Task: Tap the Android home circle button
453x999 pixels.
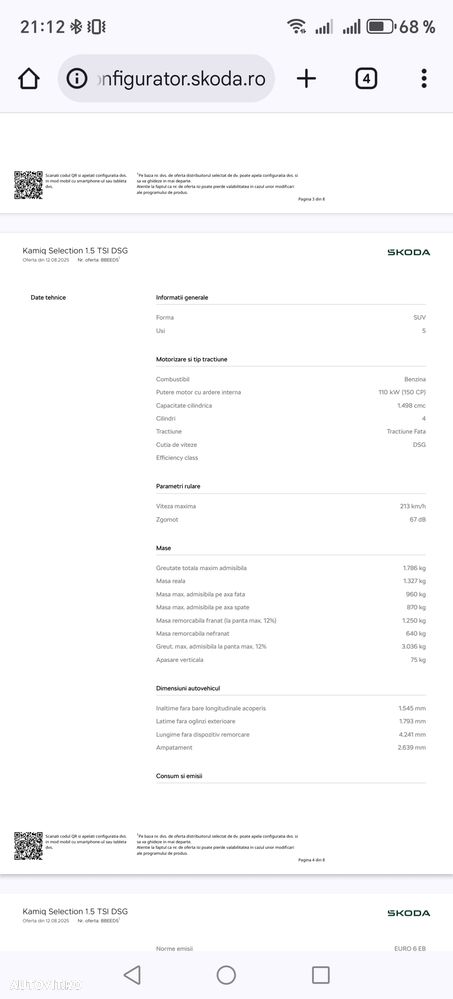Action: 226,975
